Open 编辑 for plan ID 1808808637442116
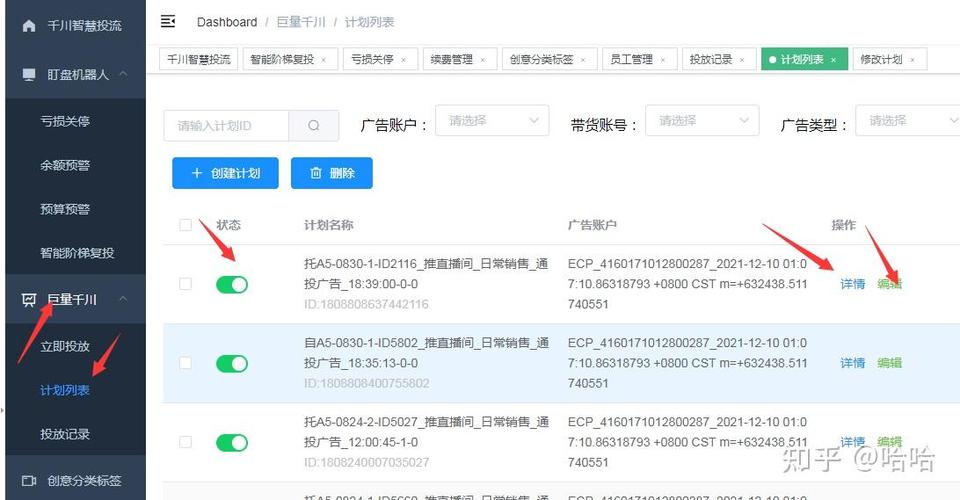Viewport: 960px width, 500px height. tap(890, 284)
